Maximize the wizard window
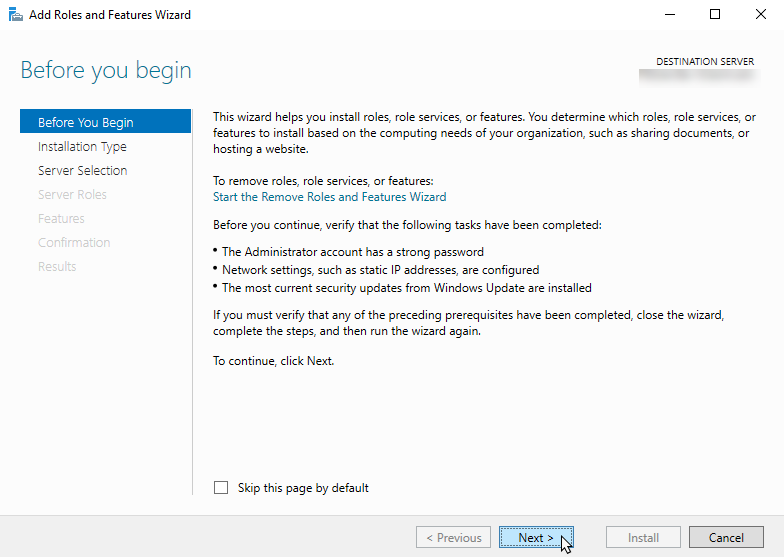 click(x=715, y=15)
